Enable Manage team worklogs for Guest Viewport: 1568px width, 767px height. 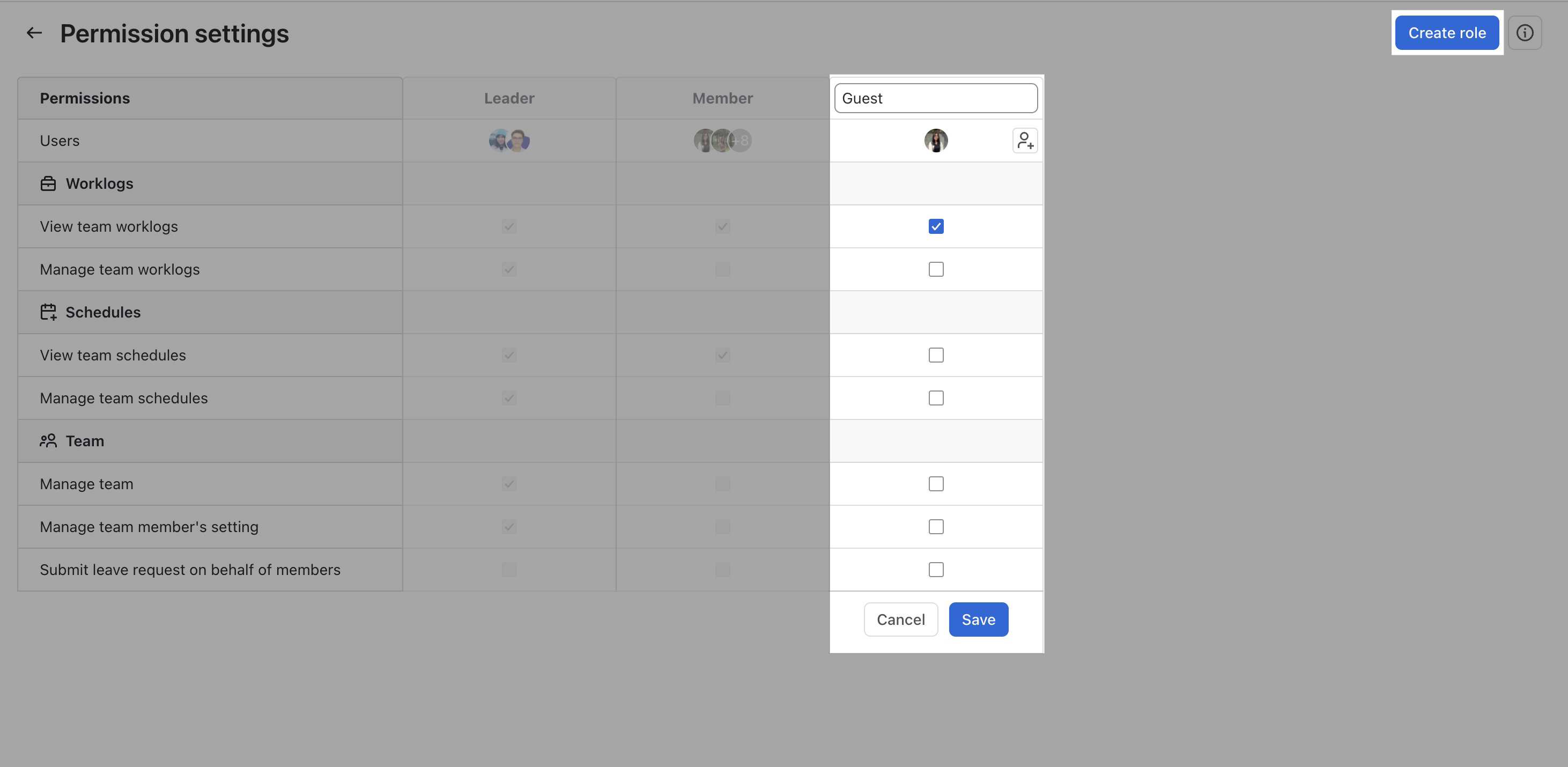[936, 269]
